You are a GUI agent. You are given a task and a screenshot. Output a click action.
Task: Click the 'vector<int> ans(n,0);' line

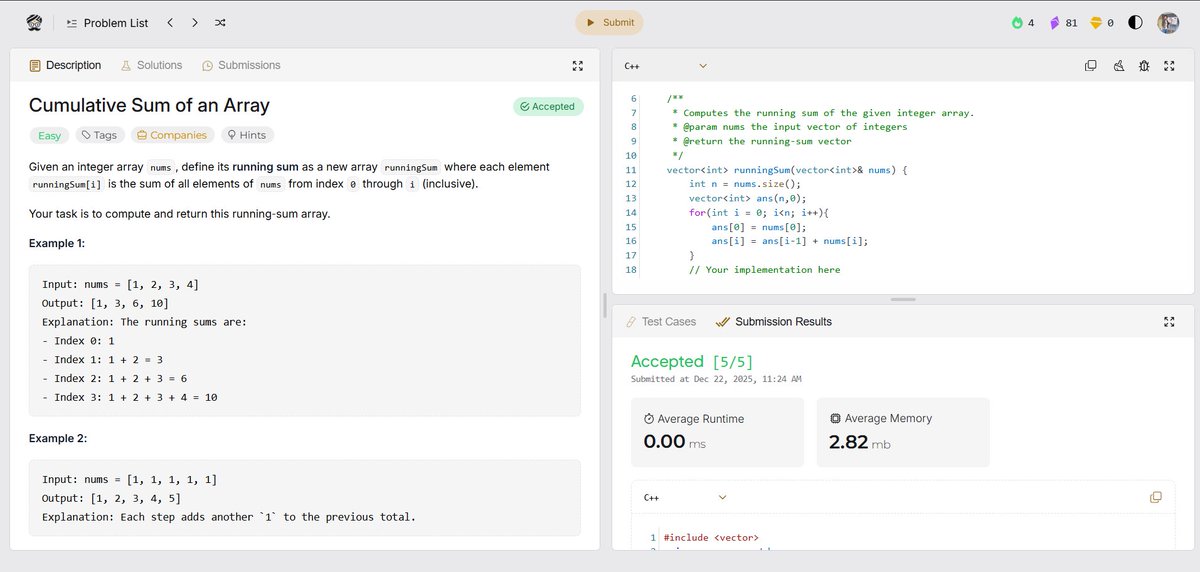747,198
